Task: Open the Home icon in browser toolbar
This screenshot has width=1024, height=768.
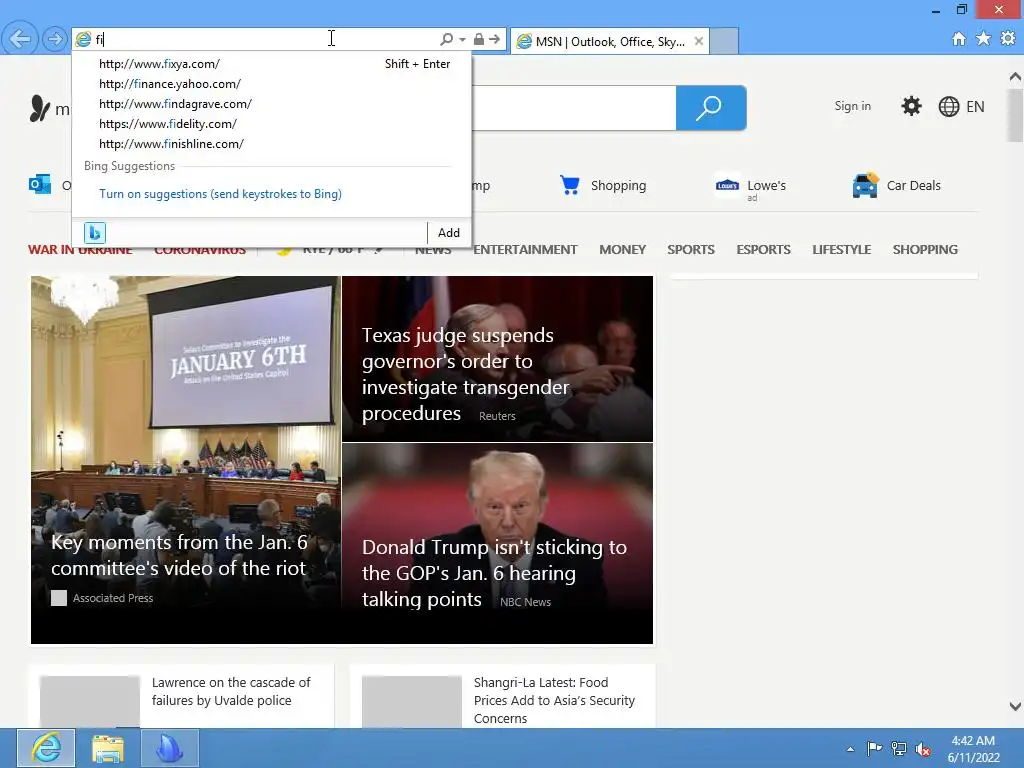Action: [959, 39]
